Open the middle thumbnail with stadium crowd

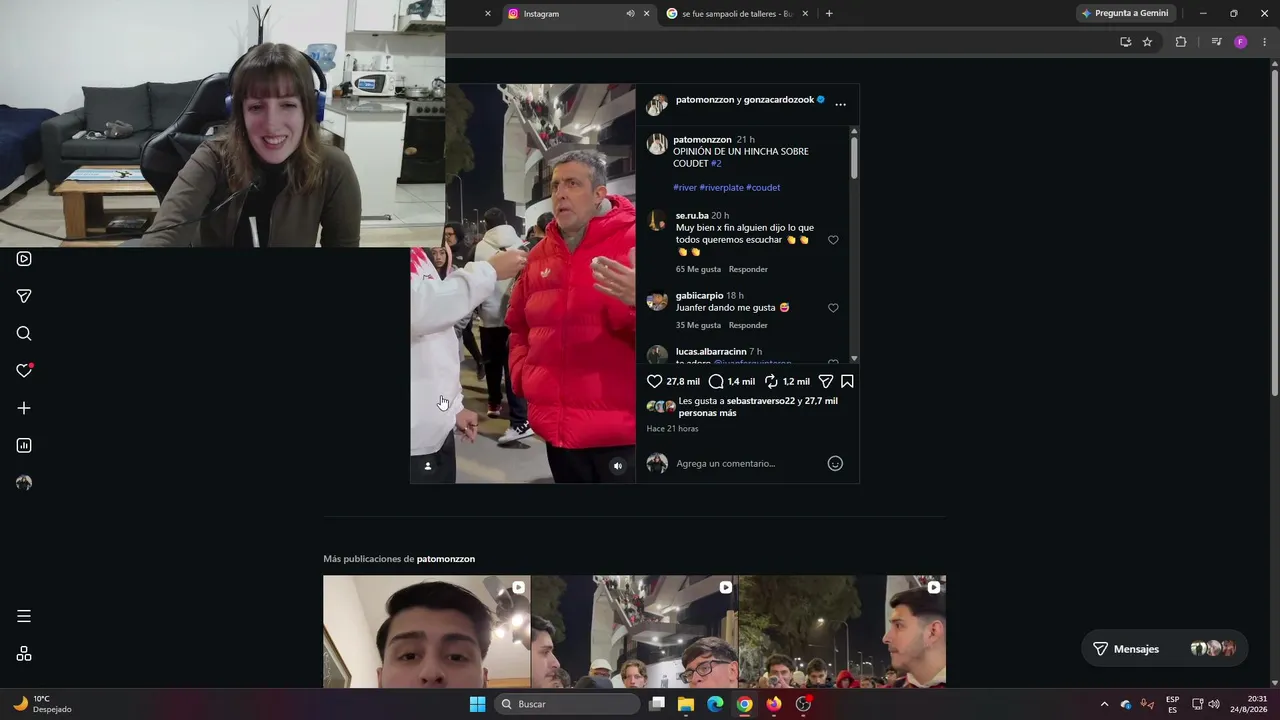pos(634,632)
